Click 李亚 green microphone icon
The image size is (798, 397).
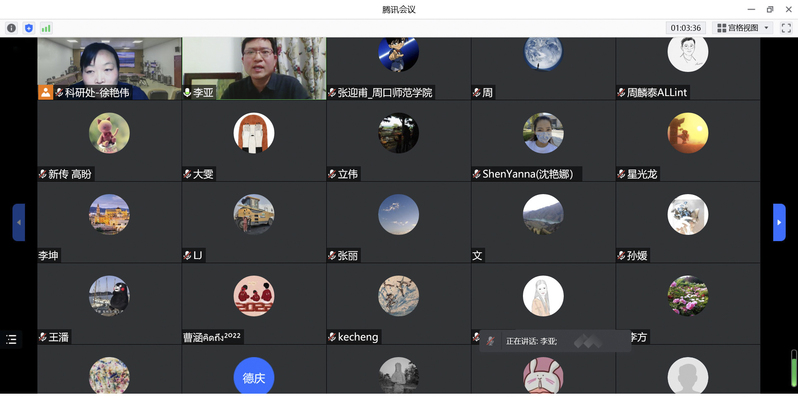coord(187,93)
